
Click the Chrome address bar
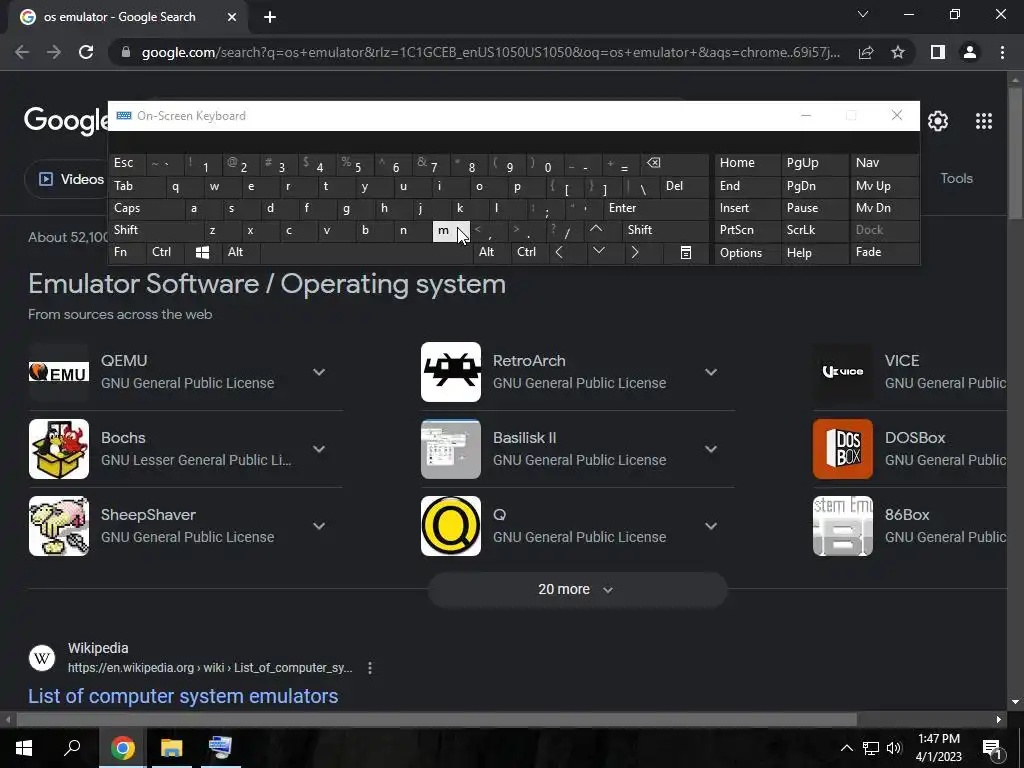tap(490, 52)
